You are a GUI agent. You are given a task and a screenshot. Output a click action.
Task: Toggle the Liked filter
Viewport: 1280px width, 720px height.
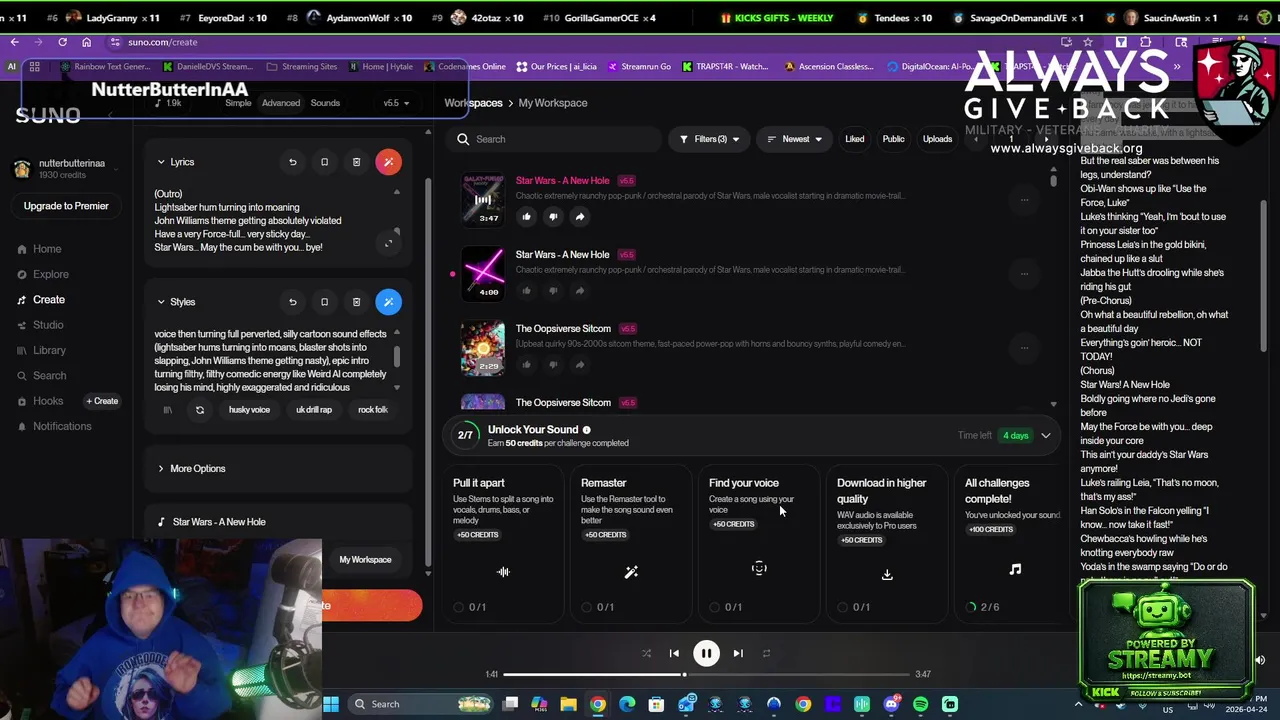pos(854,139)
